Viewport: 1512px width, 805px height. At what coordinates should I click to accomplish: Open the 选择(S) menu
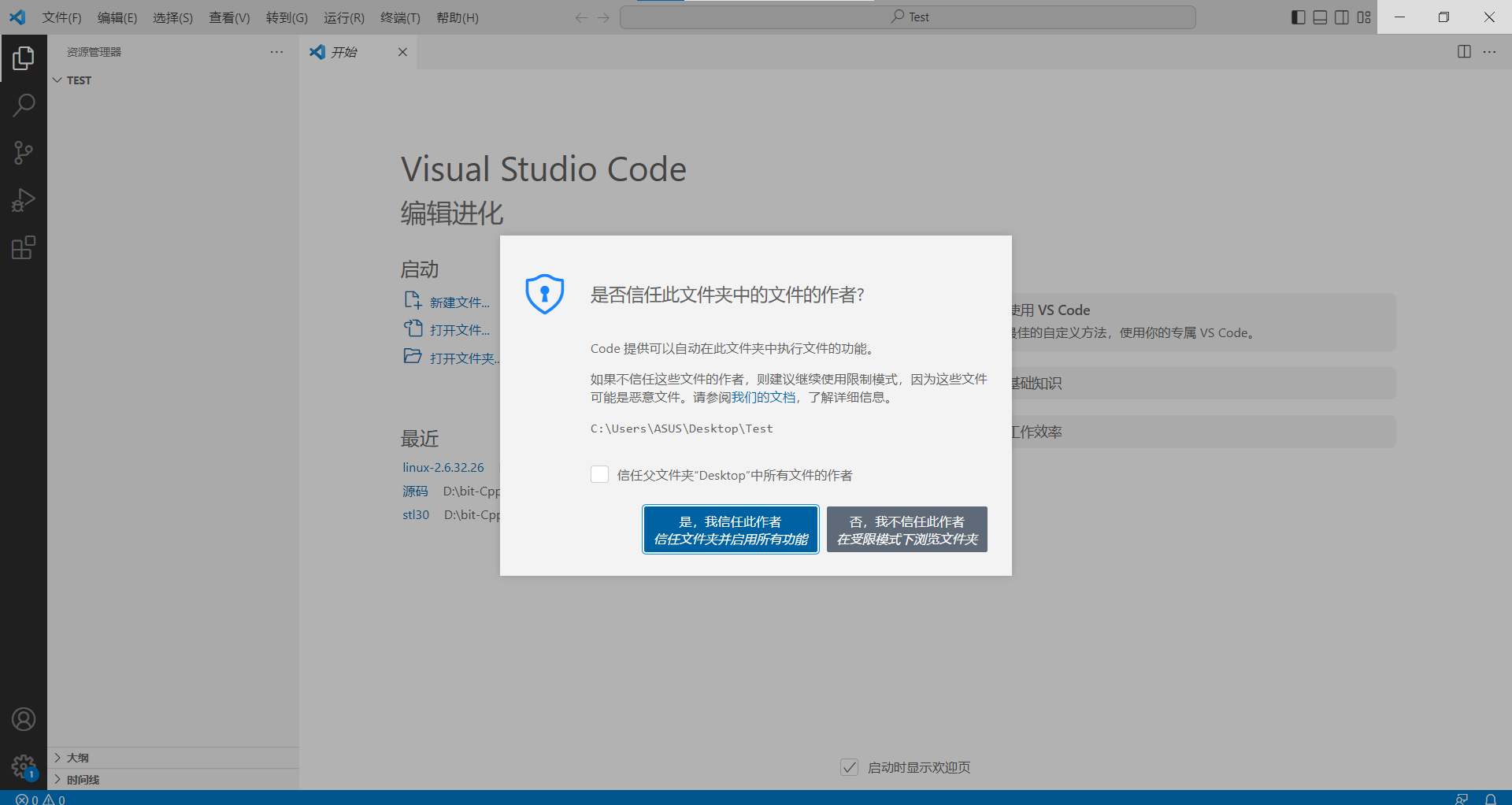click(x=172, y=17)
